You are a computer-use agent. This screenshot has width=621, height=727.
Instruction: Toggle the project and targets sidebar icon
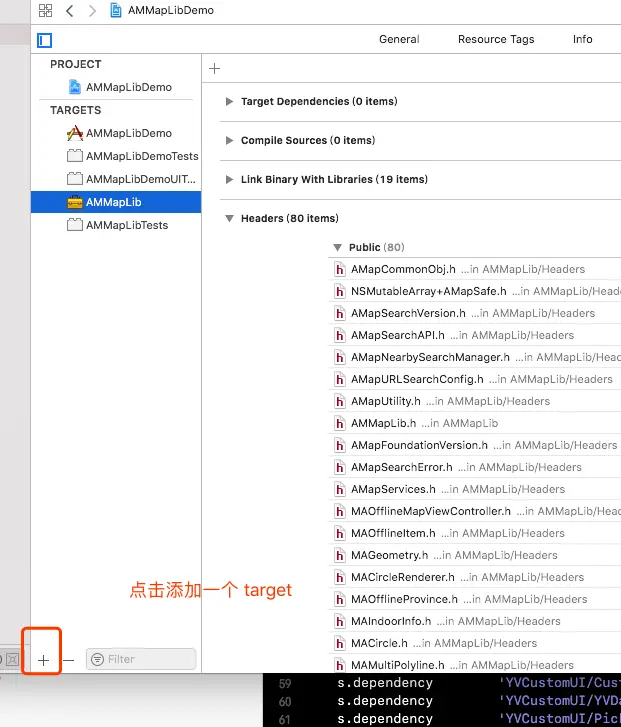tap(45, 40)
